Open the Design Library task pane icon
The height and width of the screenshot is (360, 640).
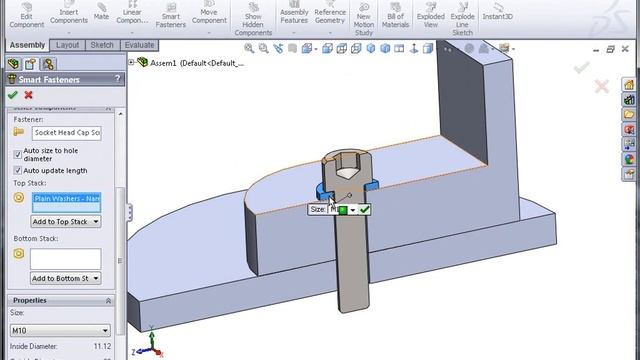(629, 99)
